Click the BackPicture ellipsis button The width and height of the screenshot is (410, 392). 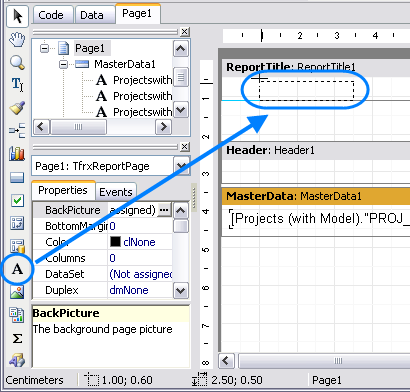(x=164, y=210)
